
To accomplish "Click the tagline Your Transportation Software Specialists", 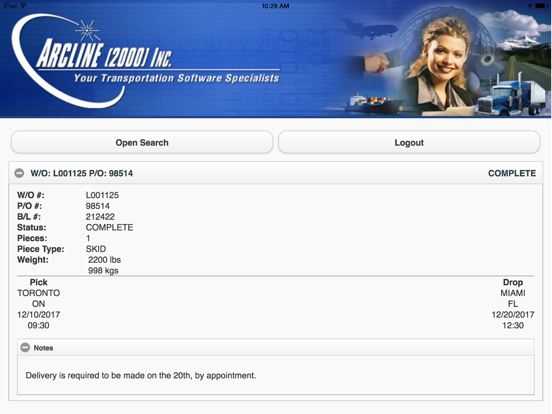I will coord(176,78).
